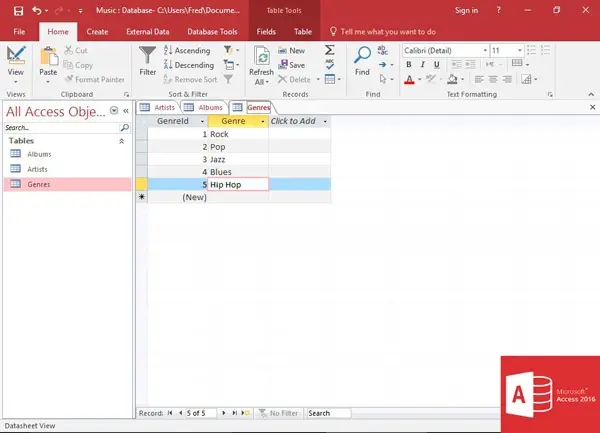This screenshot has width=600, height=433.
Task: Click the Cut scissors command
Action: 76,50
